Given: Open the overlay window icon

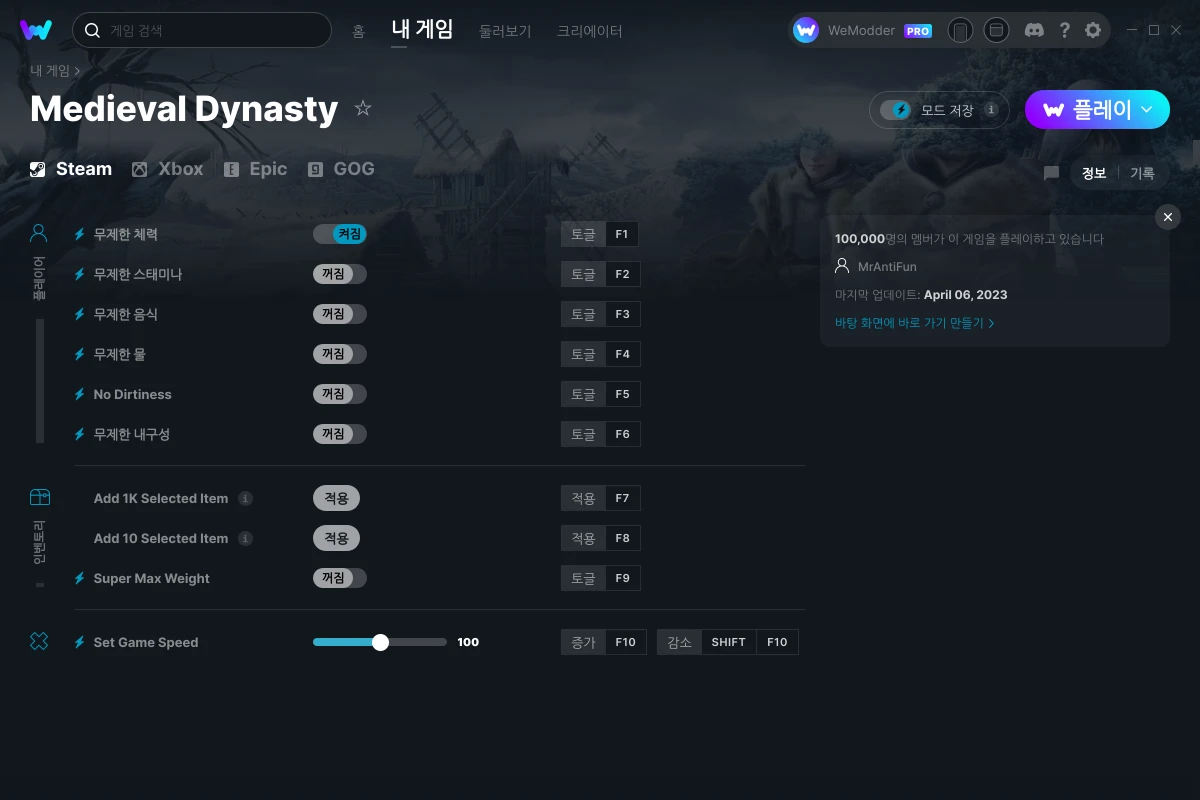Looking at the screenshot, I should pyautogui.click(x=996, y=30).
